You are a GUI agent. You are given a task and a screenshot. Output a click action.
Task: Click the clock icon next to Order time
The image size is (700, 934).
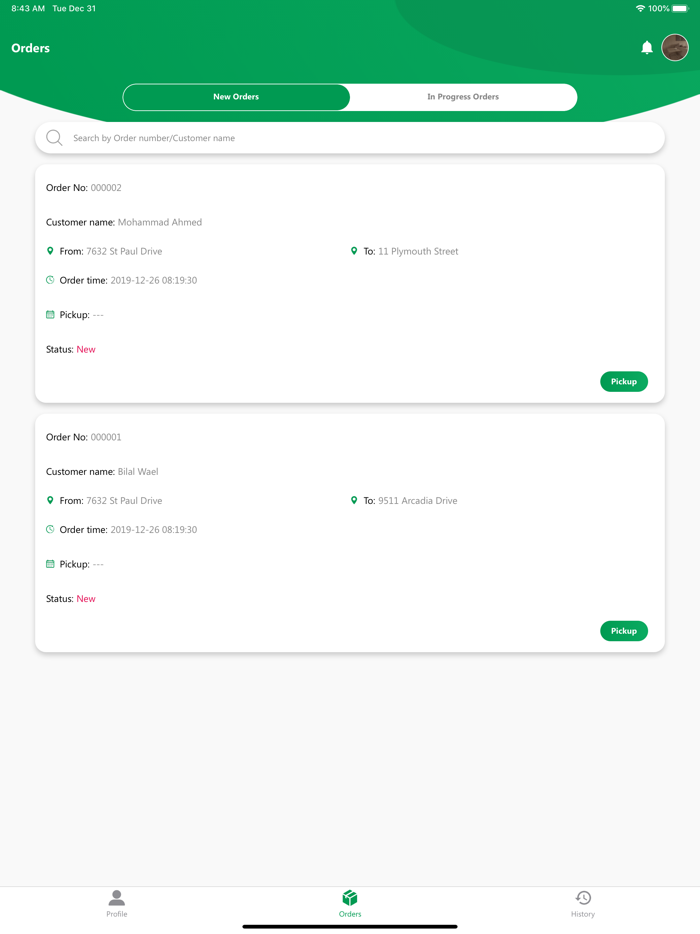pyautogui.click(x=49, y=280)
